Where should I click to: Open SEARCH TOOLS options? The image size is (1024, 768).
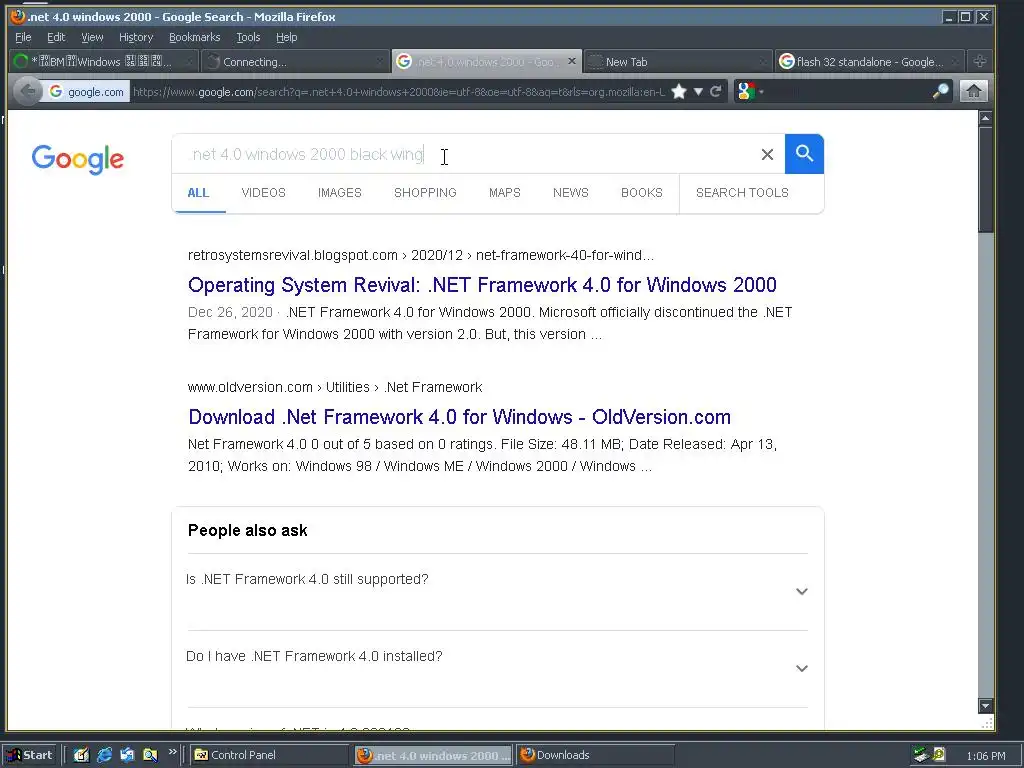742,193
